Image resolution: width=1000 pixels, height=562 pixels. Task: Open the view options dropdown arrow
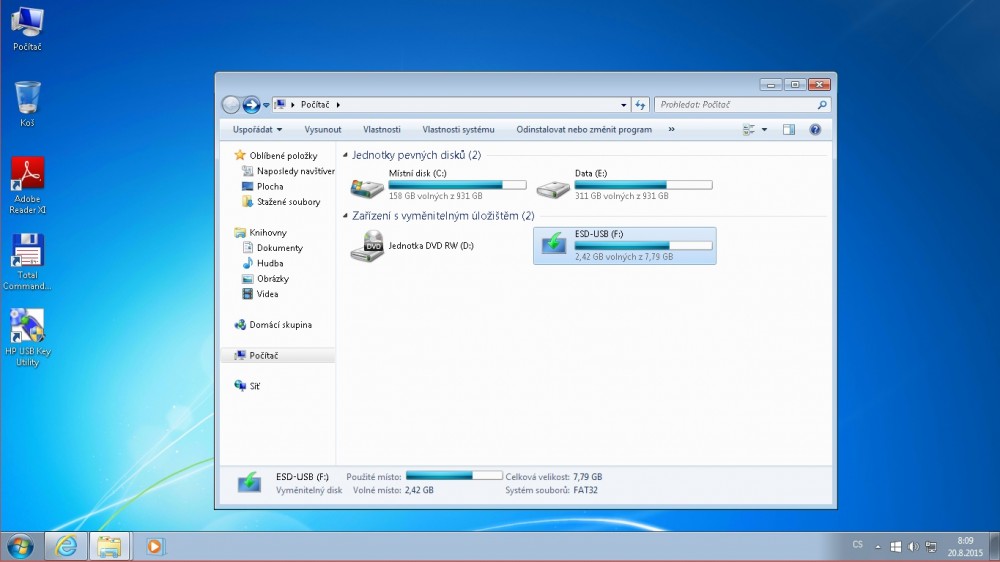[765, 129]
